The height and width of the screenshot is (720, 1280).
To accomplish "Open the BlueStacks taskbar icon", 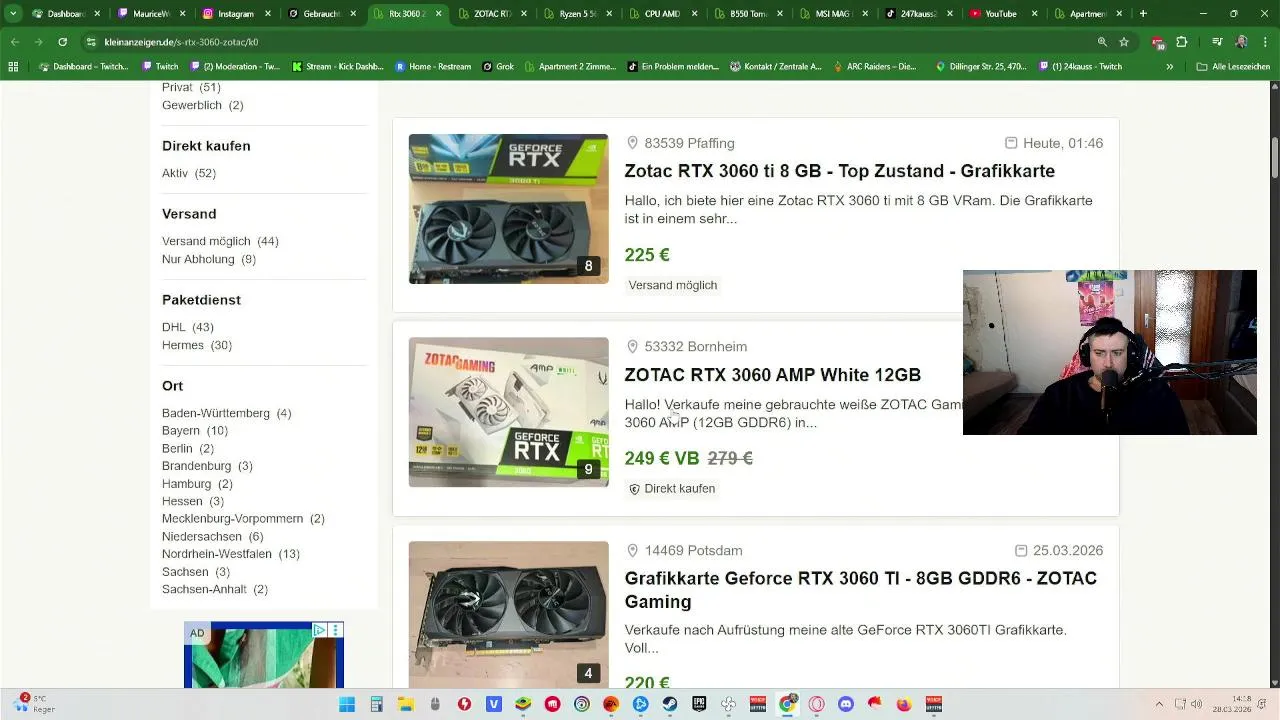I will click(523, 705).
